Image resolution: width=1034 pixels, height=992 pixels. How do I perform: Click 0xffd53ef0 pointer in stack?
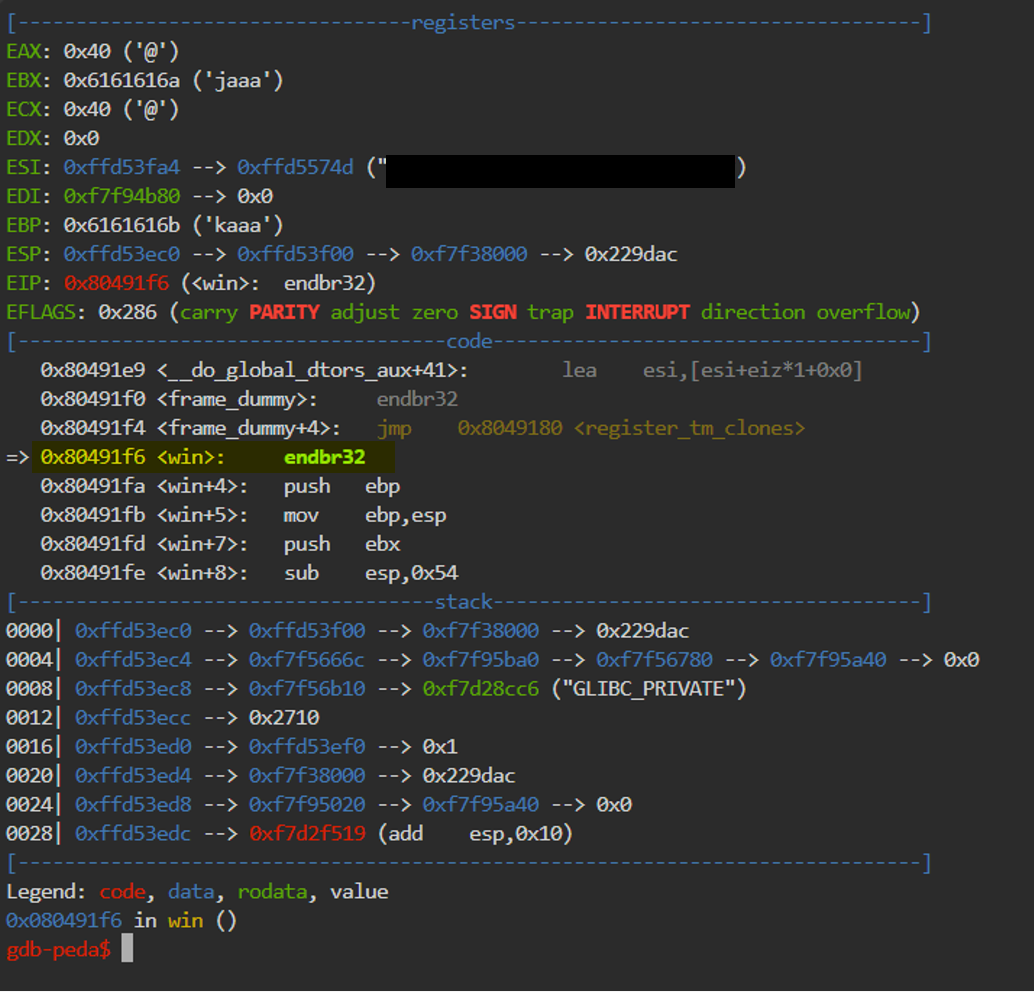coord(307,747)
